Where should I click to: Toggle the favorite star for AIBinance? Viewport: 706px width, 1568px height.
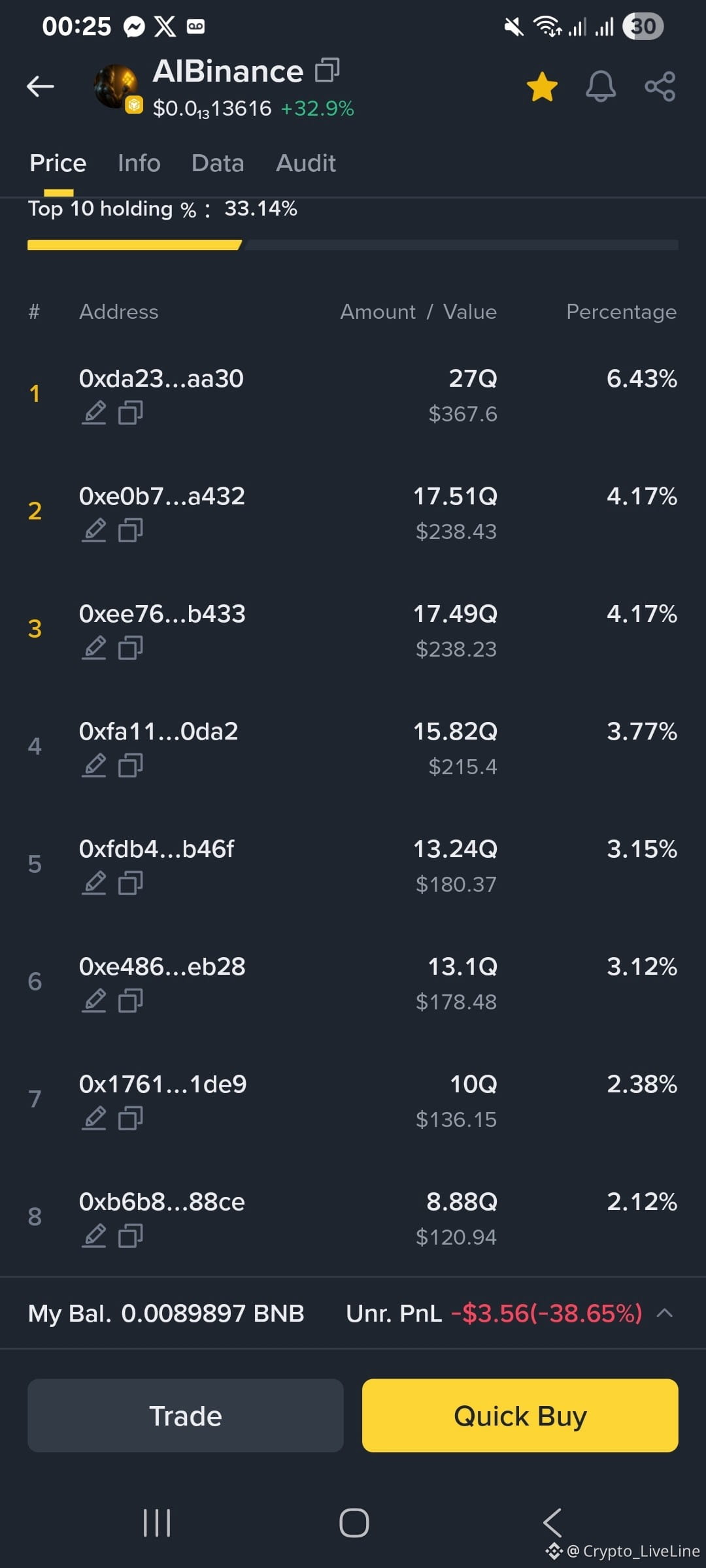click(x=542, y=86)
